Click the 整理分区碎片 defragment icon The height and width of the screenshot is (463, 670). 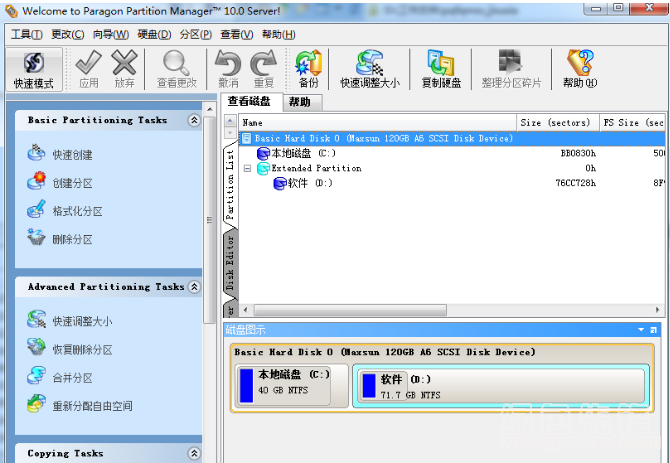511,62
